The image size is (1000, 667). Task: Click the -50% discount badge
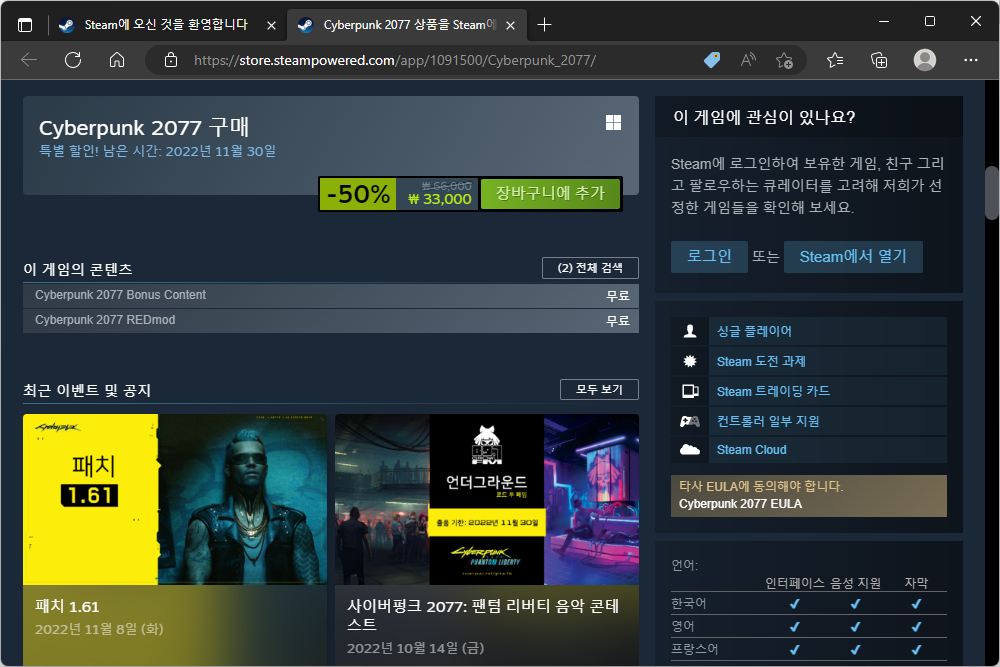tap(358, 194)
